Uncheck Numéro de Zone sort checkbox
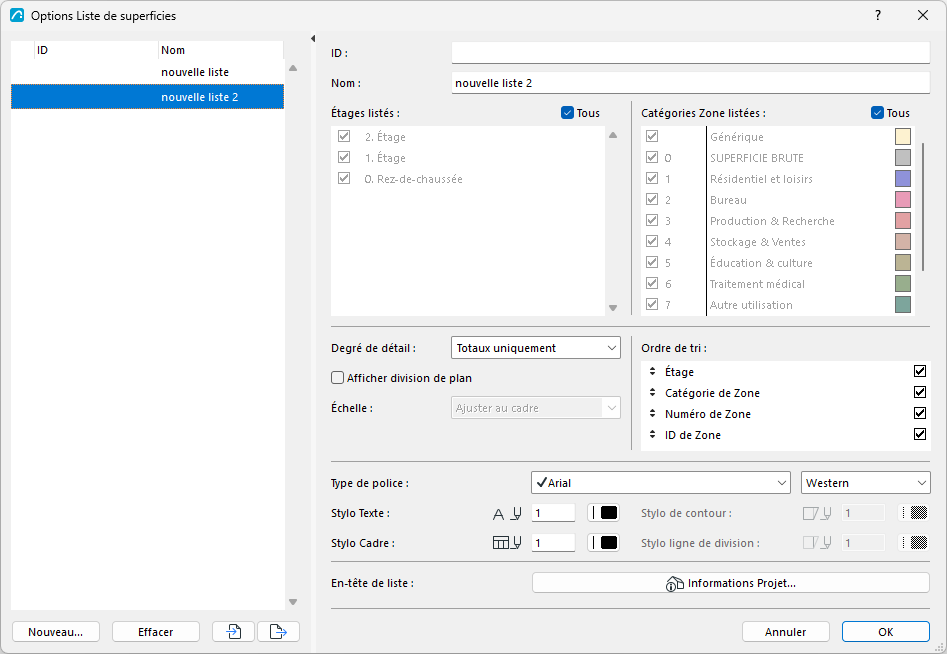This screenshot has height=654, width=947. pos(920,413)
